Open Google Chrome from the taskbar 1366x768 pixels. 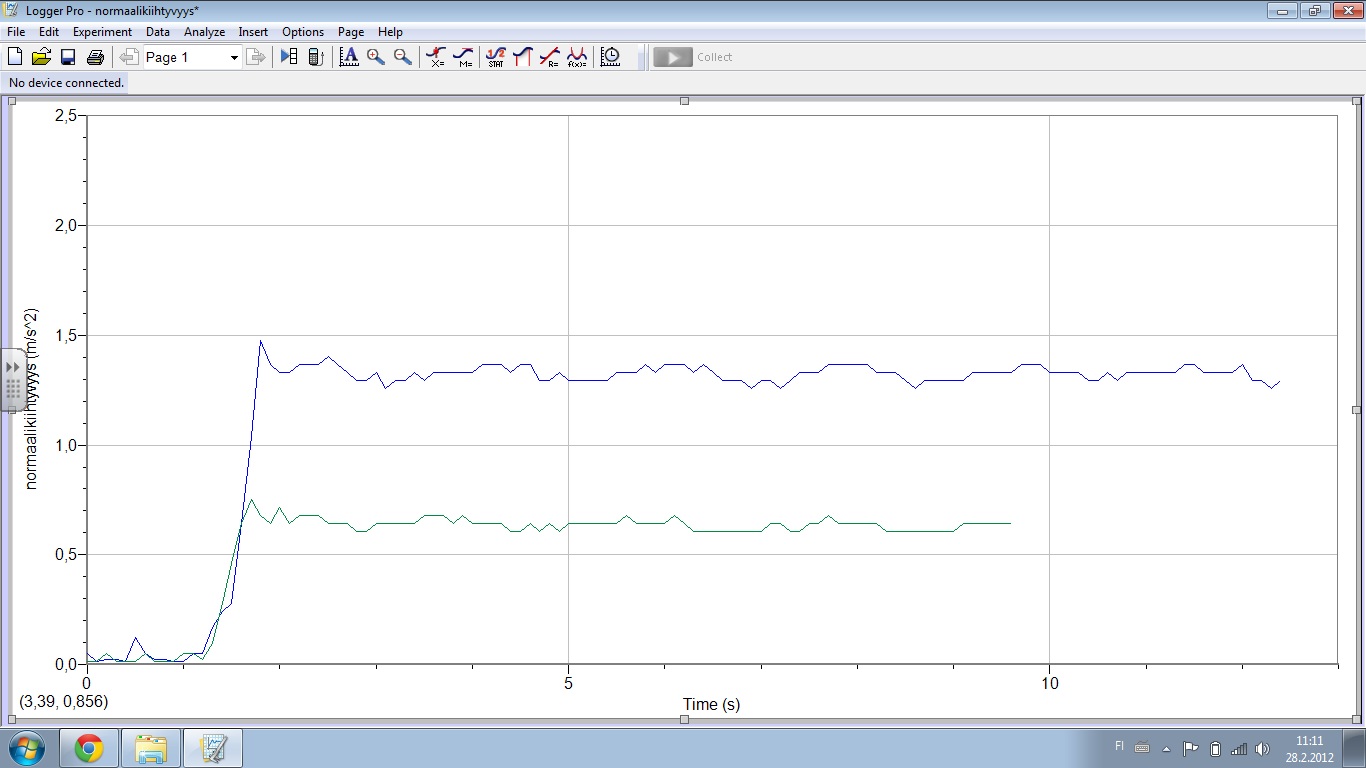click(89, 748)
